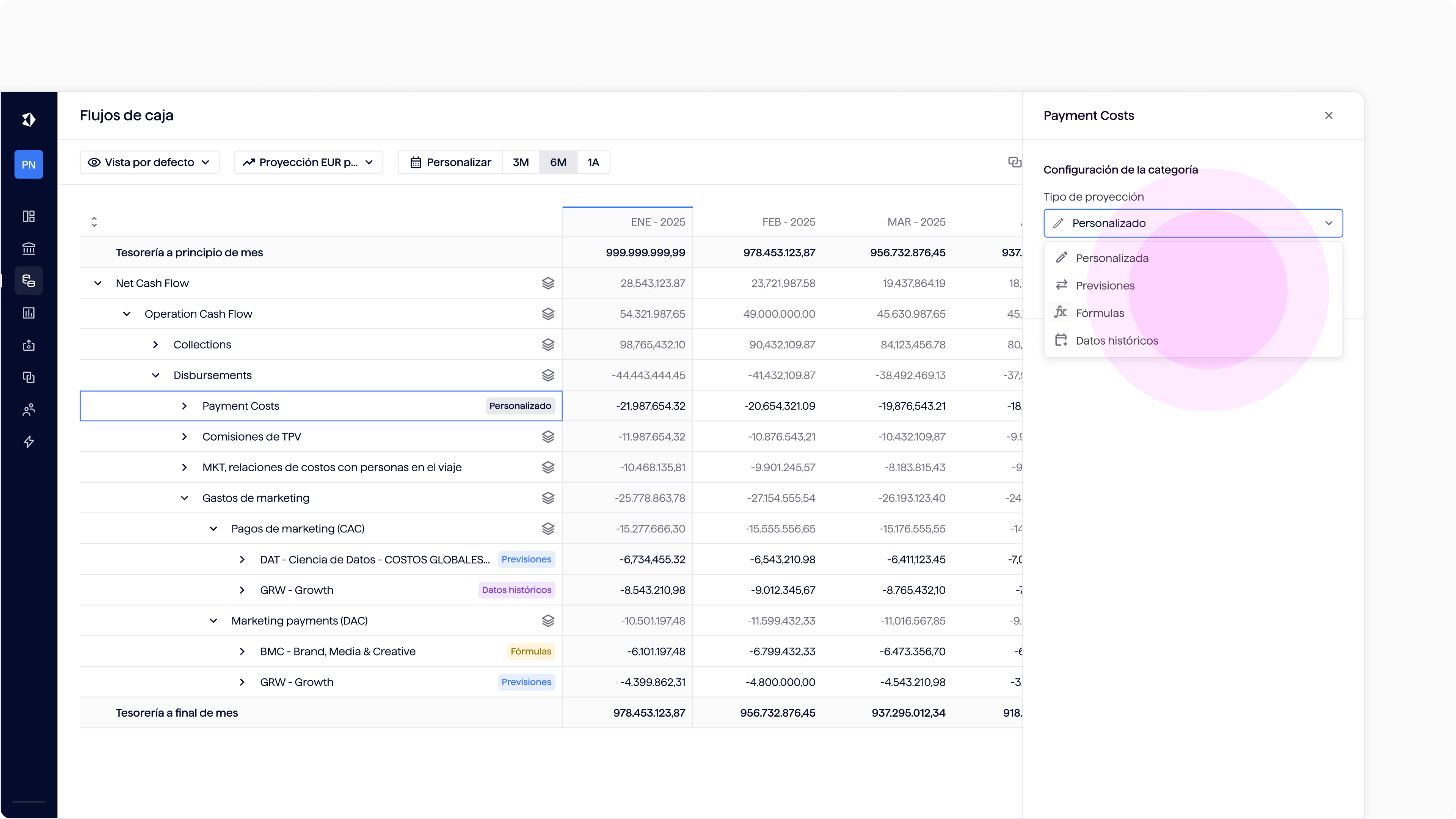This screenshot has height=819, width=1456.
Task: Click Collections February value 90,432,109.87
Action: [x=782, y=345]
